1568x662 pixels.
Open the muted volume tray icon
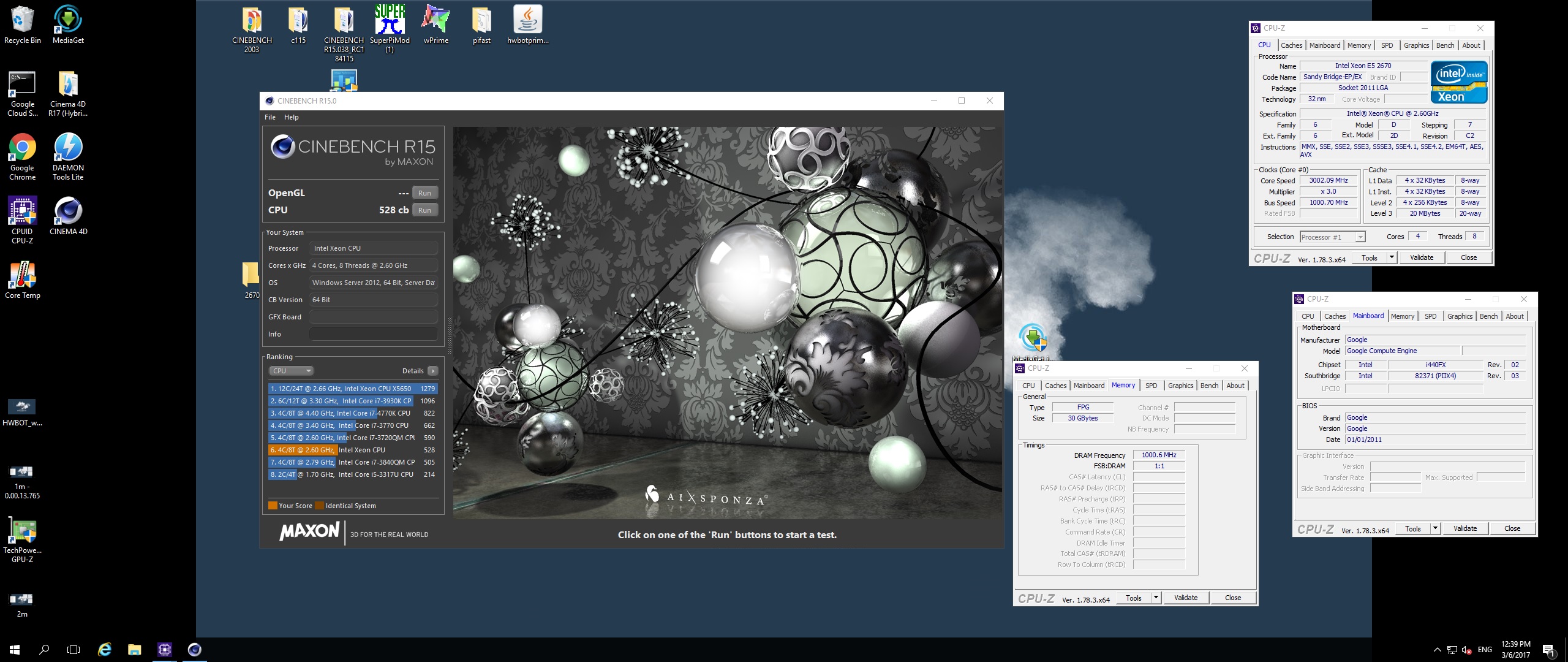point(1466,650)
